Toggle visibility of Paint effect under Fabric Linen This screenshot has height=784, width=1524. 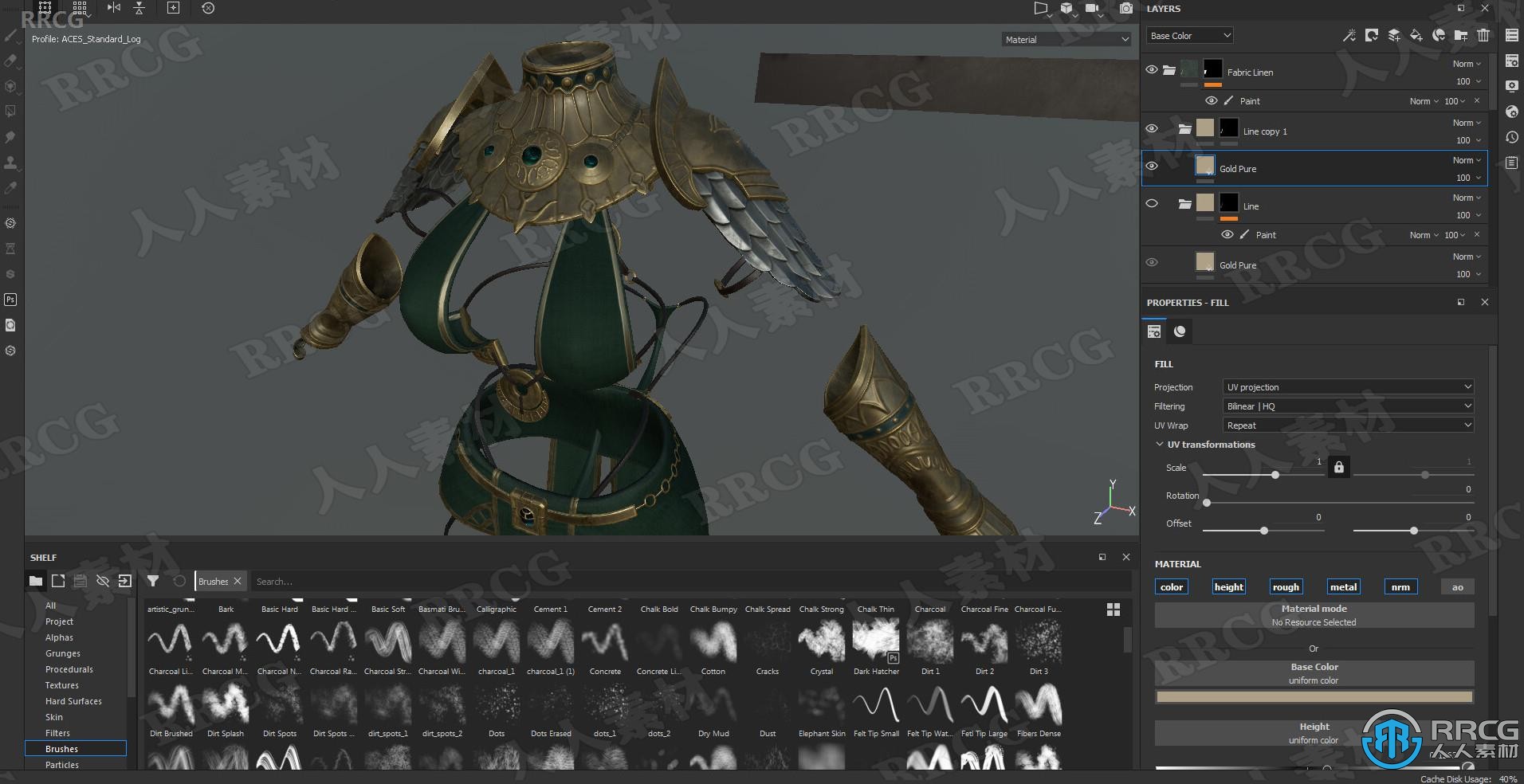(x=1212, y=100)
